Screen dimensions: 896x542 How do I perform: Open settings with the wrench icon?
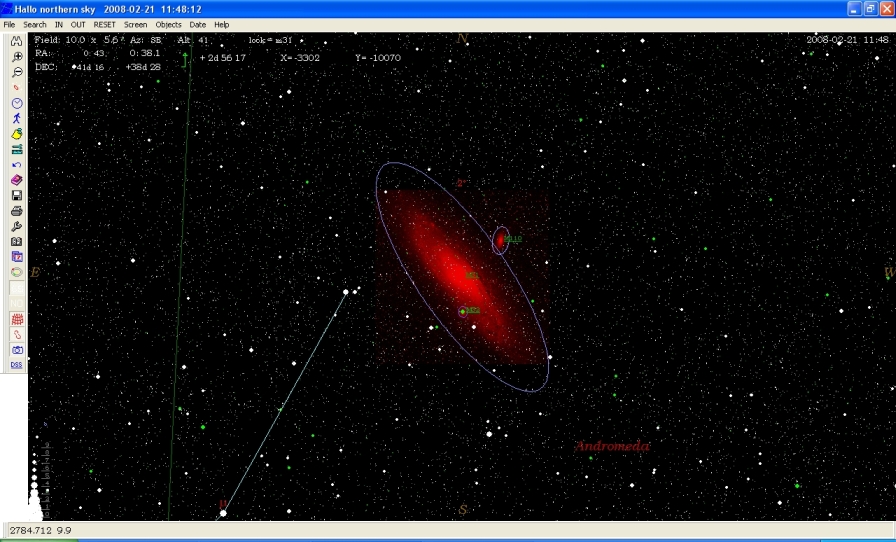coord(16,226)
